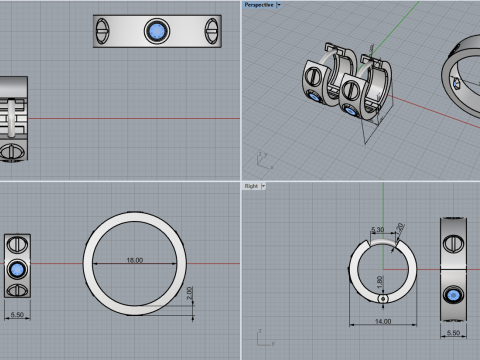Pick the blue gemstone on the horizontal band
The width and height of the screenshot is (480, 360).
(157, 31)
